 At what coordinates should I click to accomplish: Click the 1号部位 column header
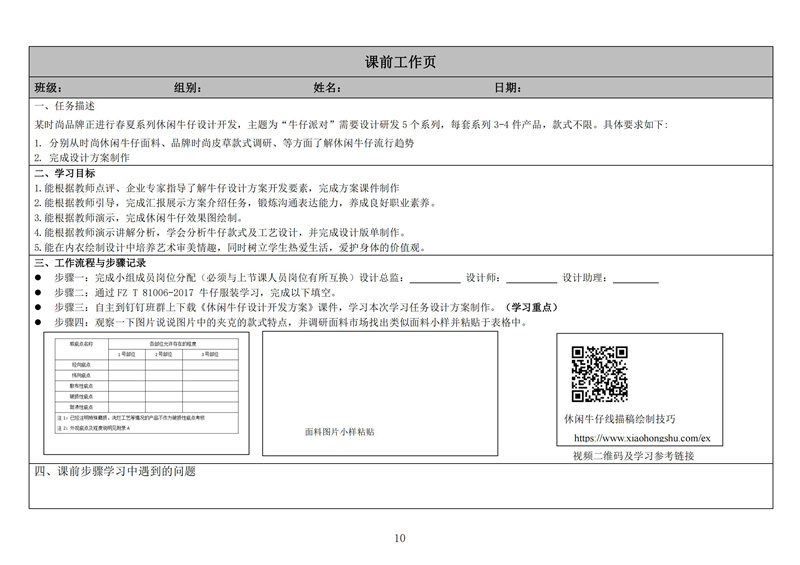coord(127,354)
